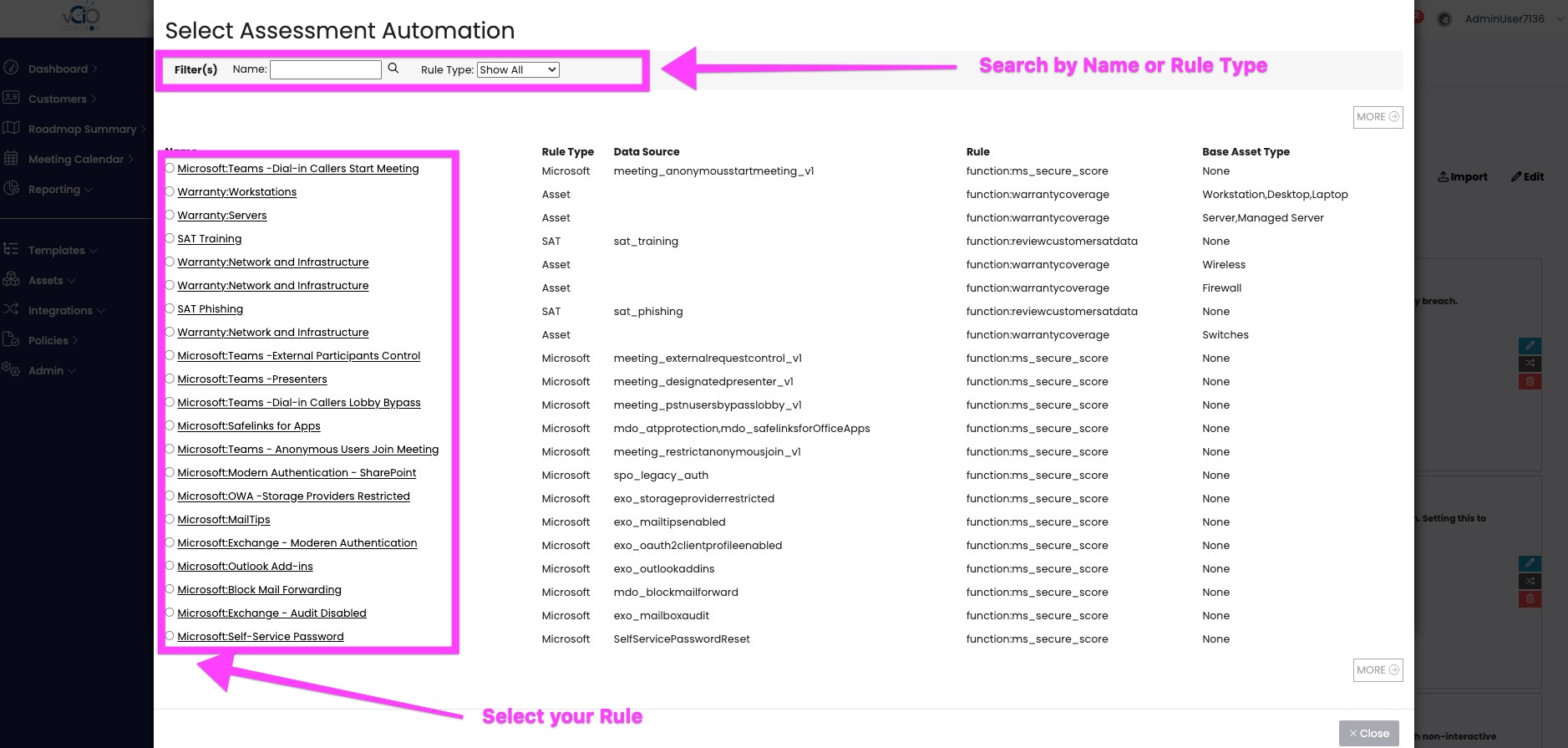Click the SelfServicePasswordReset data source cell
This screenshot has width=1568, height=748.
tap(682, 639)
